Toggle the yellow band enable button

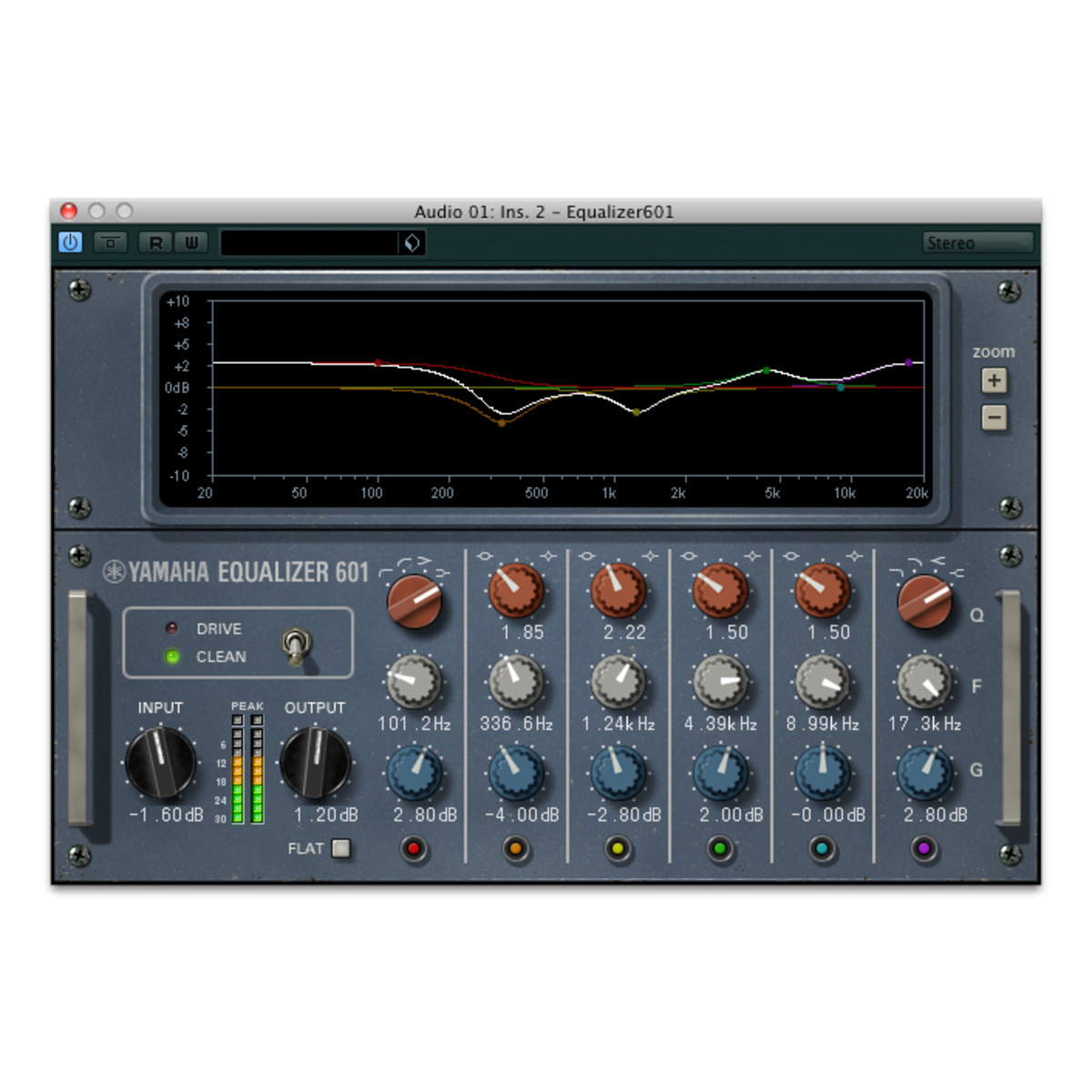pos(618,849)
